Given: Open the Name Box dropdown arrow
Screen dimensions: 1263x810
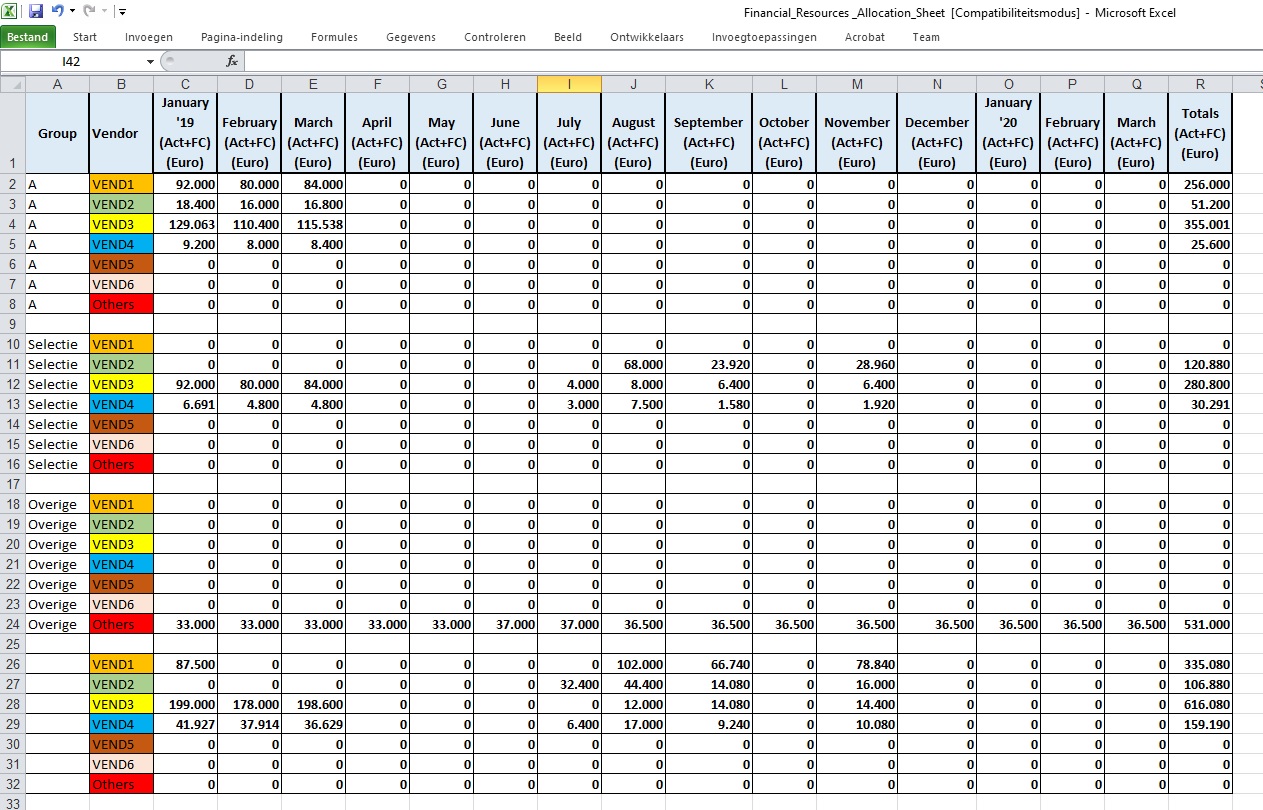Looking at the screenshot, I should coord(150,61).
